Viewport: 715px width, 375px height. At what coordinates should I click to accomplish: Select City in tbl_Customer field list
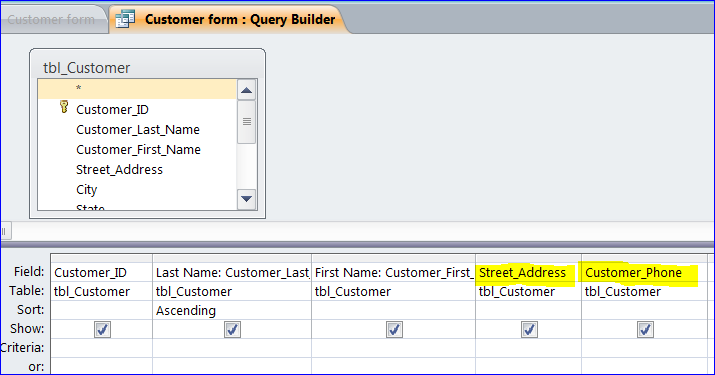[x=87, y=189]
